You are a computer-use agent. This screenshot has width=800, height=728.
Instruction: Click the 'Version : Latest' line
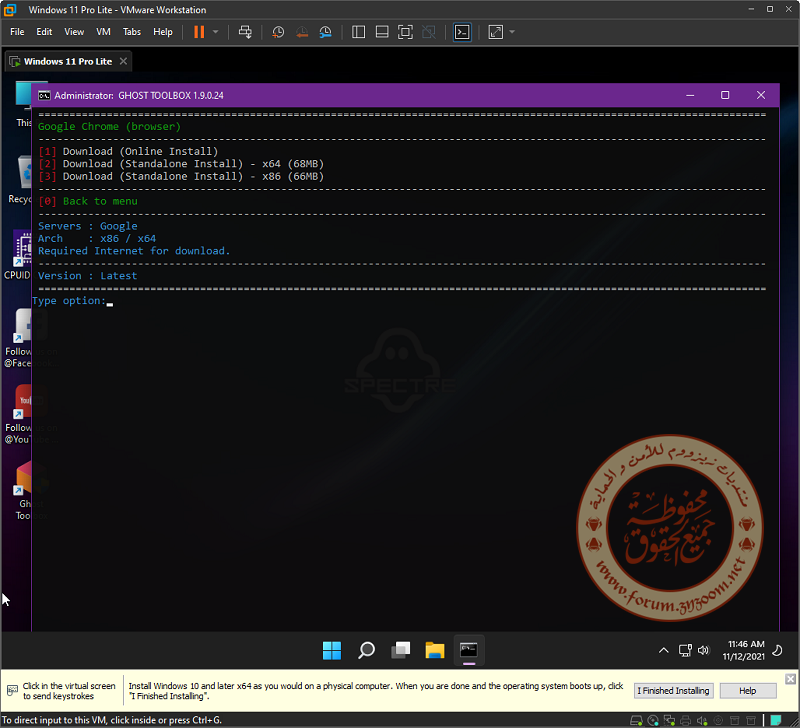tap(87, 276)
